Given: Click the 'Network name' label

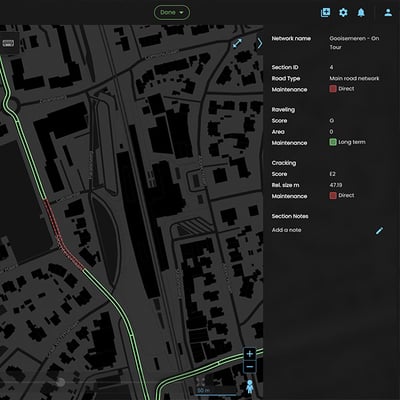Looking at the screenshot, I should [291, 38].
